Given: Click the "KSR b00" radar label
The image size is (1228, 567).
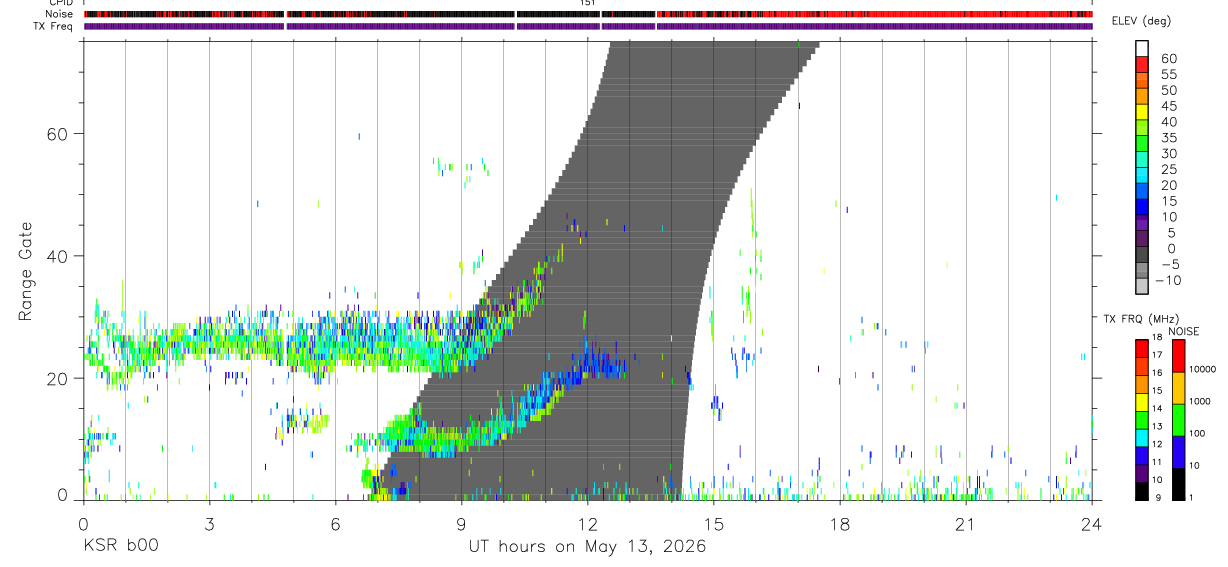Looking at the screenshot, I should (x=120, y=546).
